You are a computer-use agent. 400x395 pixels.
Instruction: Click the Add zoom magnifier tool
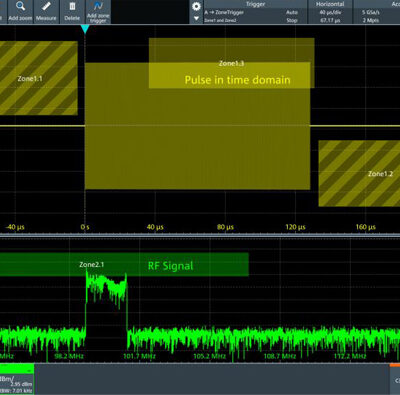pyautogui.click(x=20, y=12)
